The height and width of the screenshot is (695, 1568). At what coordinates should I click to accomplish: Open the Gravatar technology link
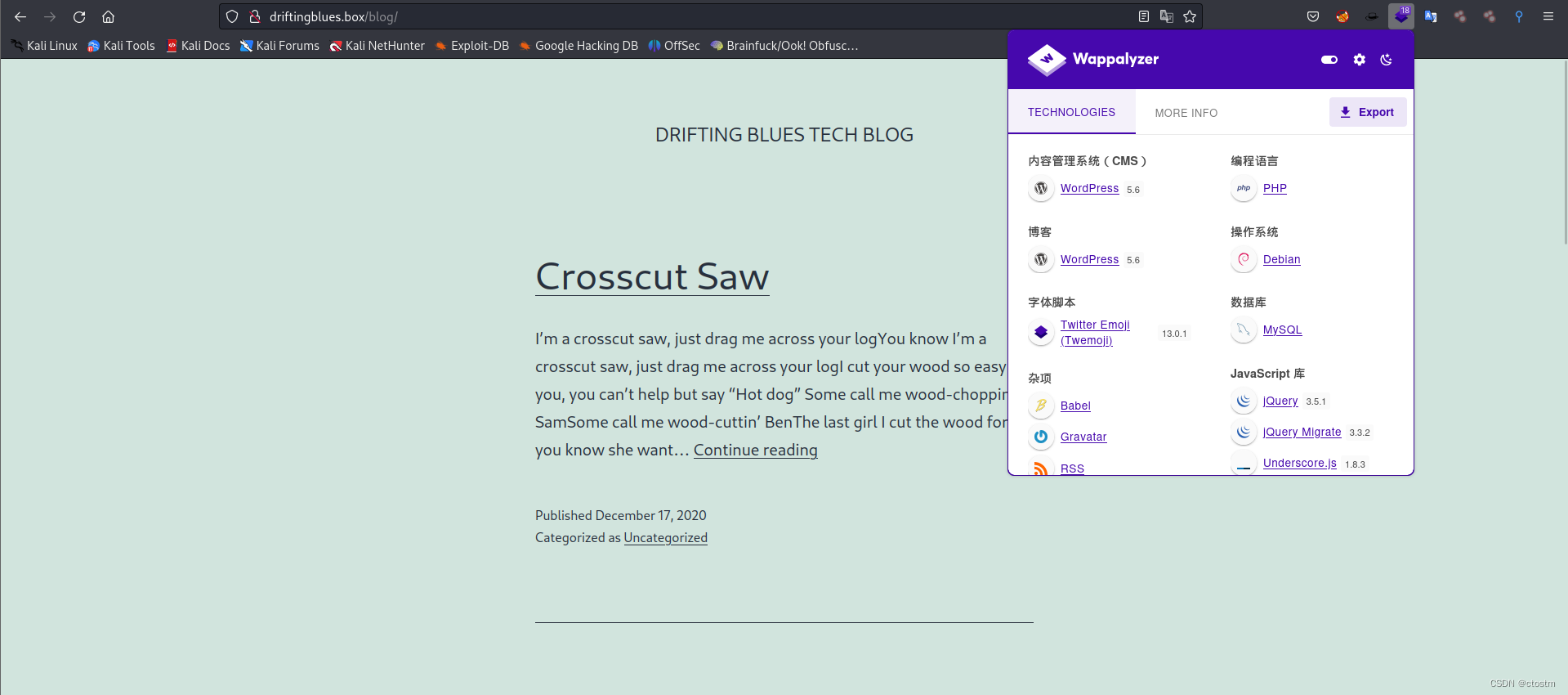[x=1083, y=437]
